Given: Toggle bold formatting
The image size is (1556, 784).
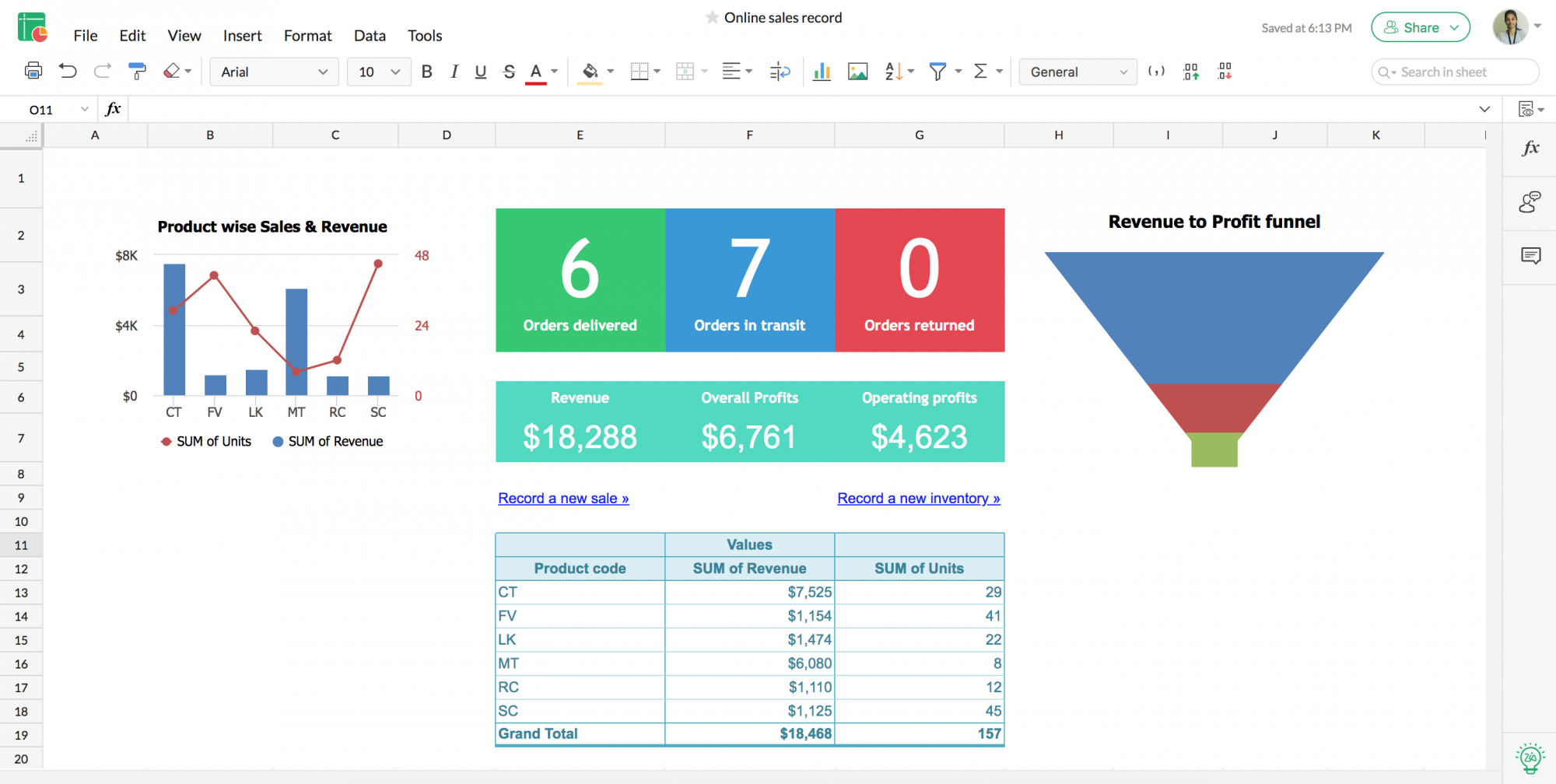Looking at the screenshot, I should (426, 72).
